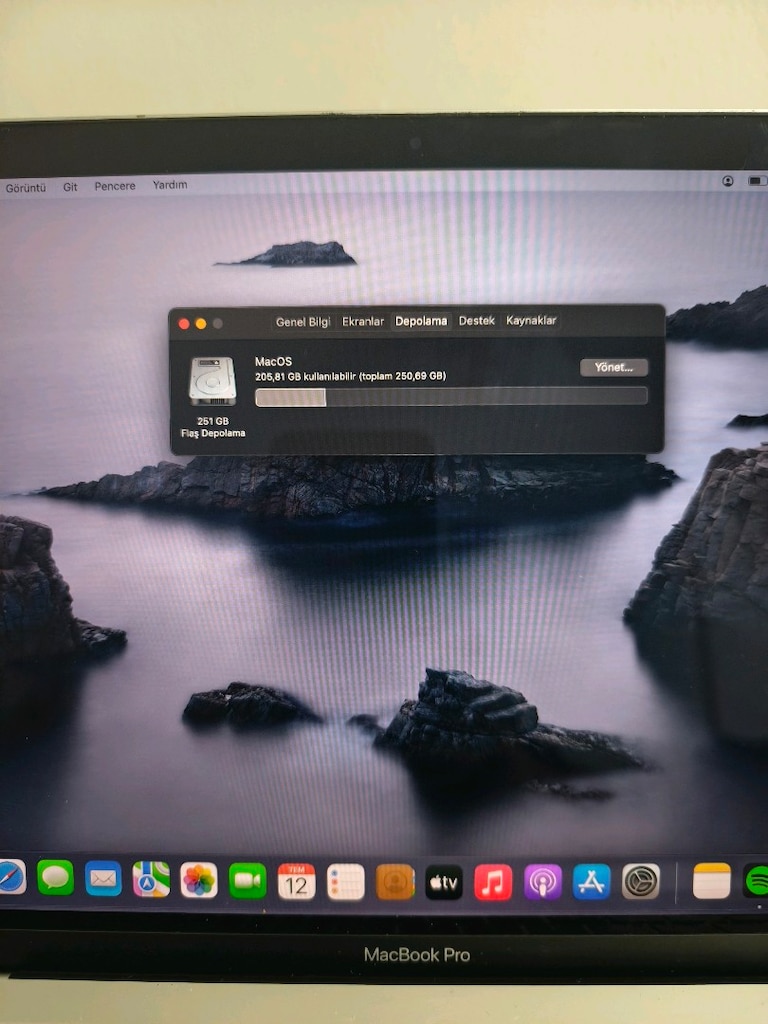This screenshot has height=1024, width=768.
Task: Switch to the Genel Bilgi tab
Action: pyautogui.click(x=303, y=321)
